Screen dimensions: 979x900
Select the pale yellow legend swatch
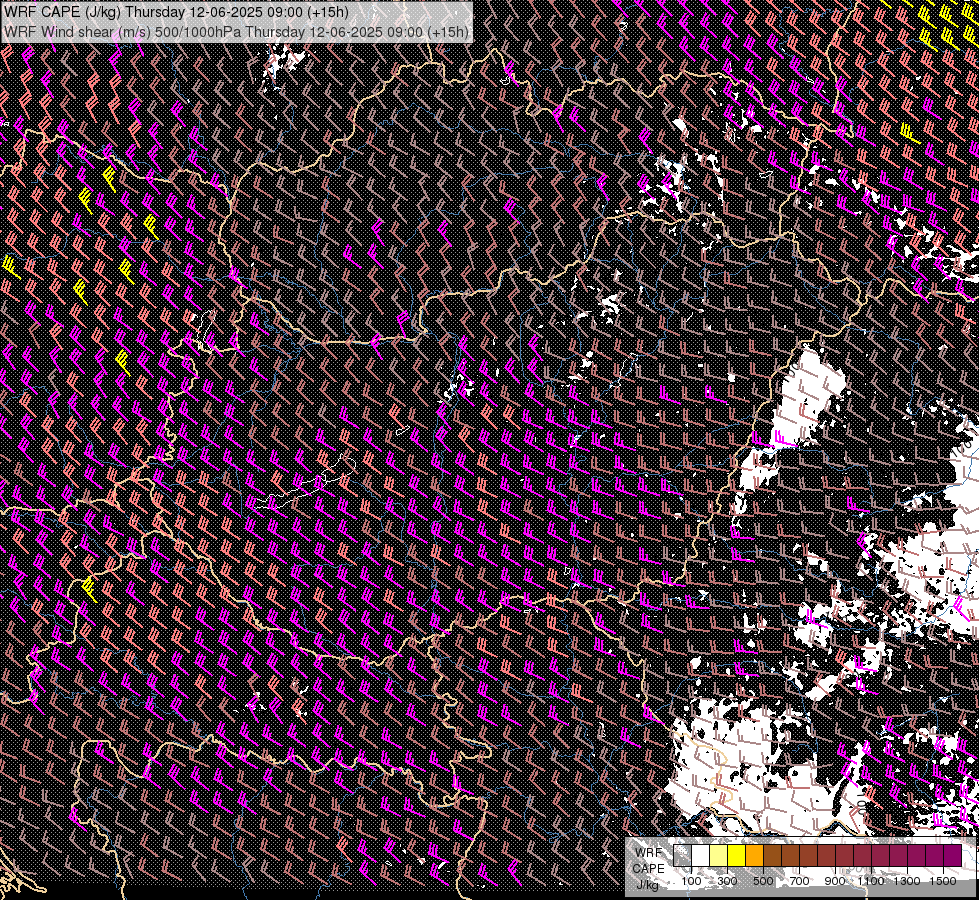[x=719, y=855]
